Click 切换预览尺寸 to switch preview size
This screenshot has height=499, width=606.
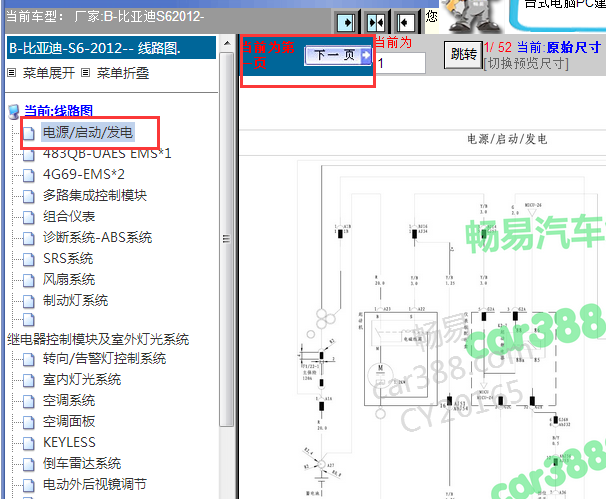coord(526,63)
